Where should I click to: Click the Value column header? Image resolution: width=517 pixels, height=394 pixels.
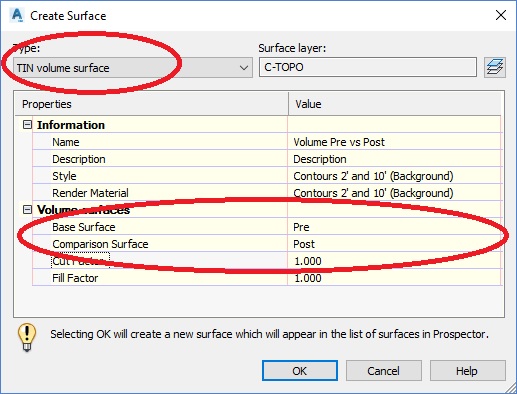pos(395,104)
